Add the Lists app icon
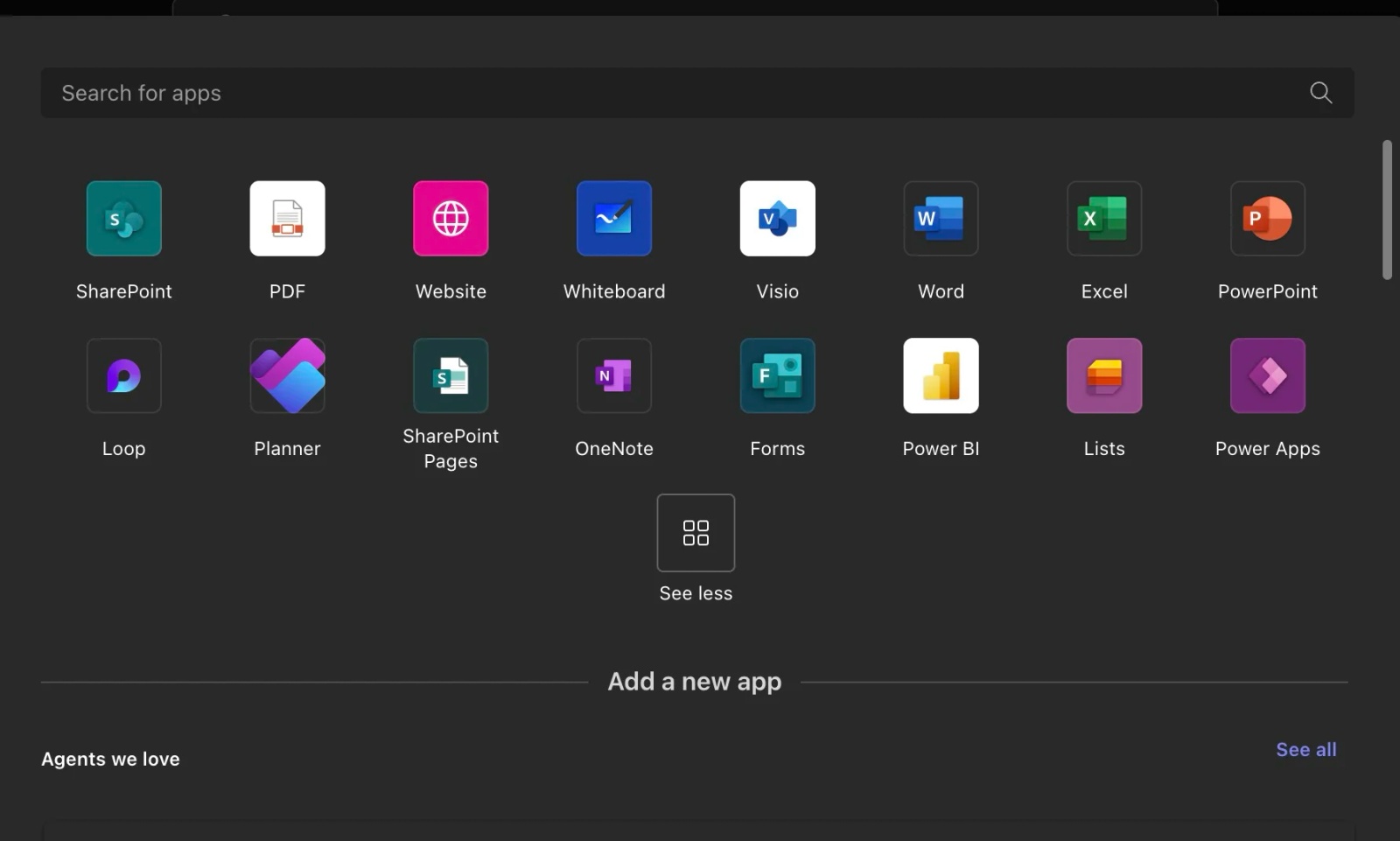 point(1104,375)
